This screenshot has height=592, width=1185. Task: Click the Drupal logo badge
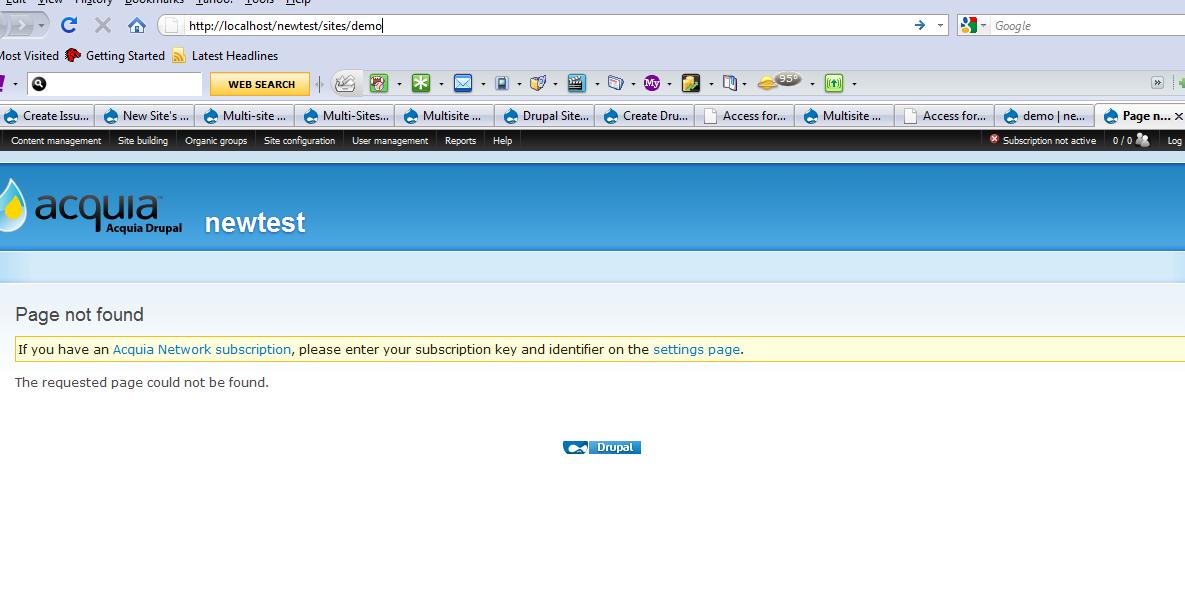(601, 447)
